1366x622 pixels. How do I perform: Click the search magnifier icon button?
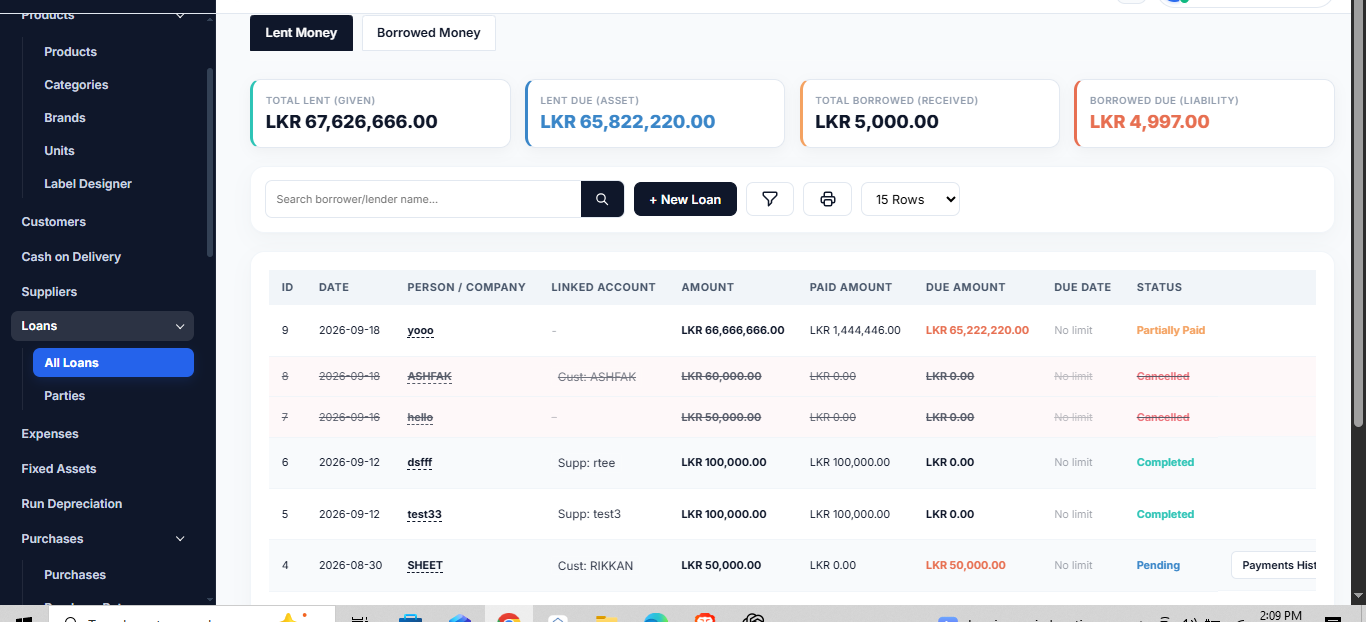(x=602, y=199)
